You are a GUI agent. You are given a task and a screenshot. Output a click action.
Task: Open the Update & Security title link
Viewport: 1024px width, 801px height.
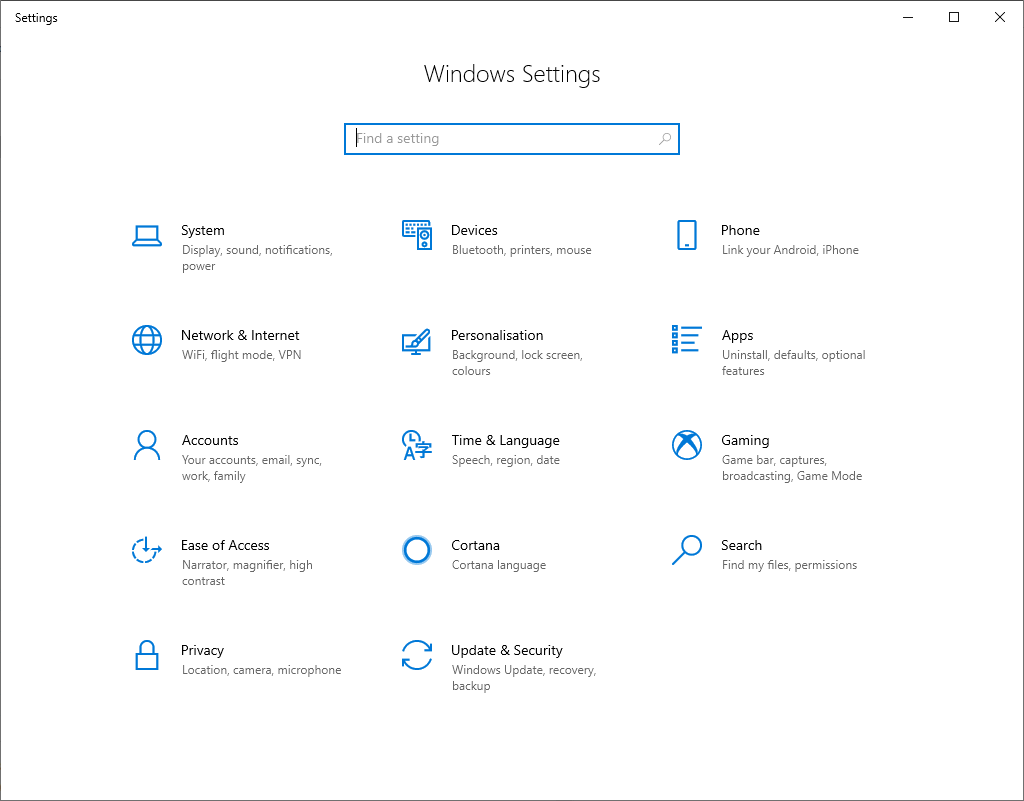point(507,651)
